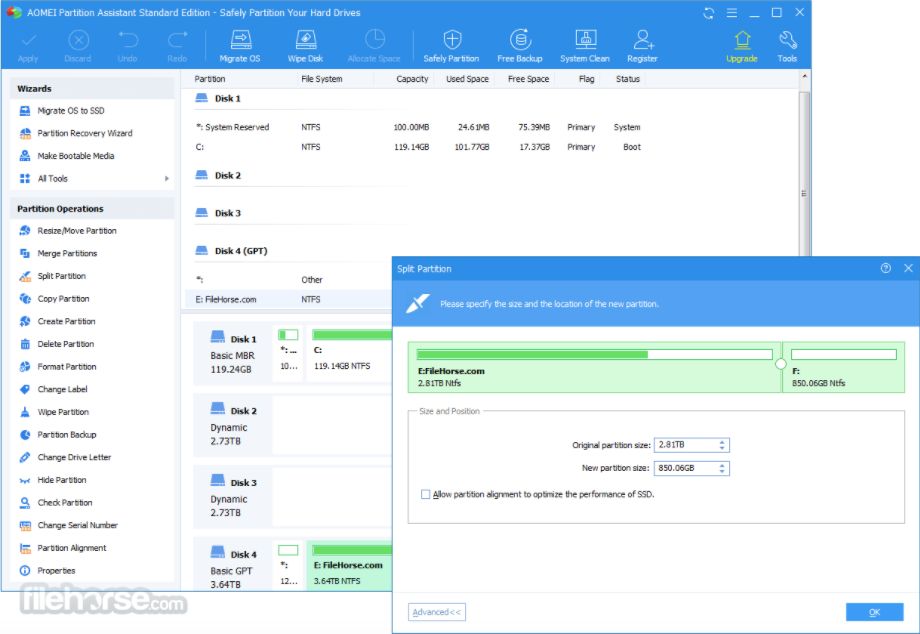Launch Safely Partition from the toolbar
Viewport: 920px width, 634px height.
(451, 45)
